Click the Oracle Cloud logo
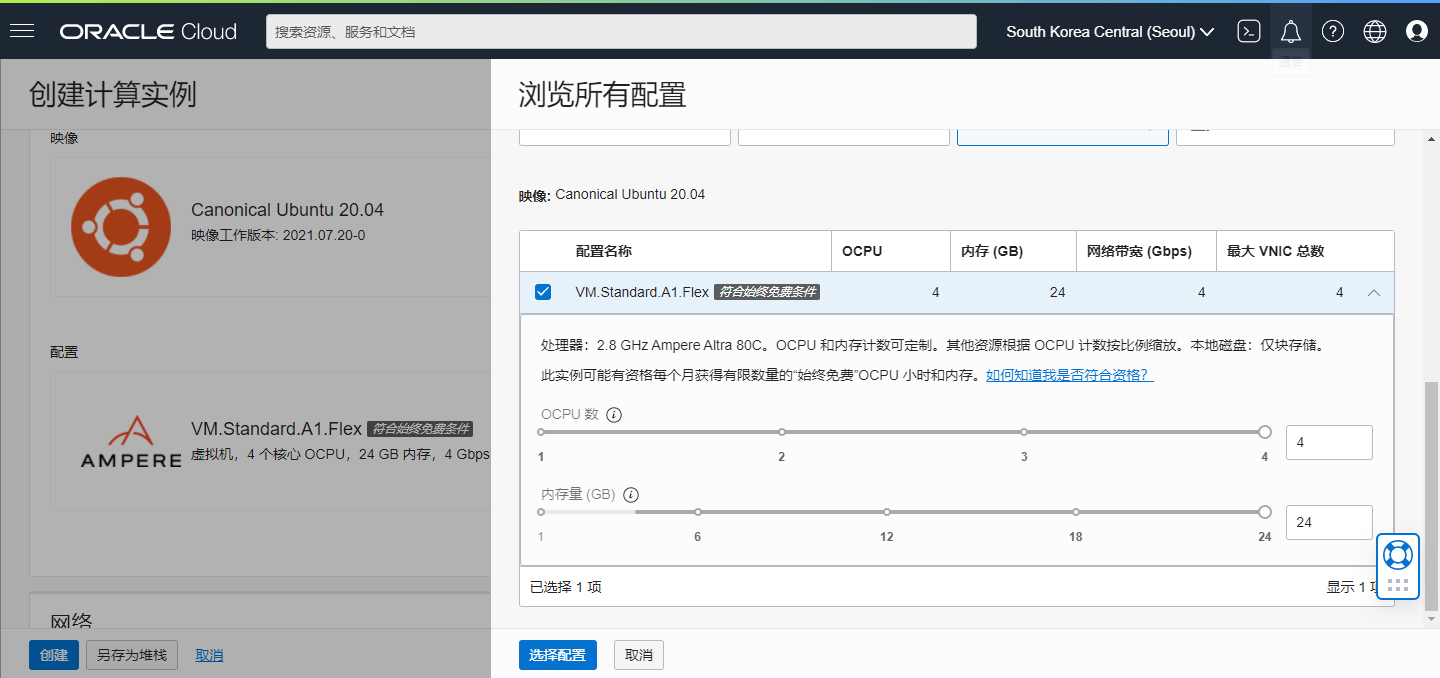1440x678 pixels. [x=148, y=32]
